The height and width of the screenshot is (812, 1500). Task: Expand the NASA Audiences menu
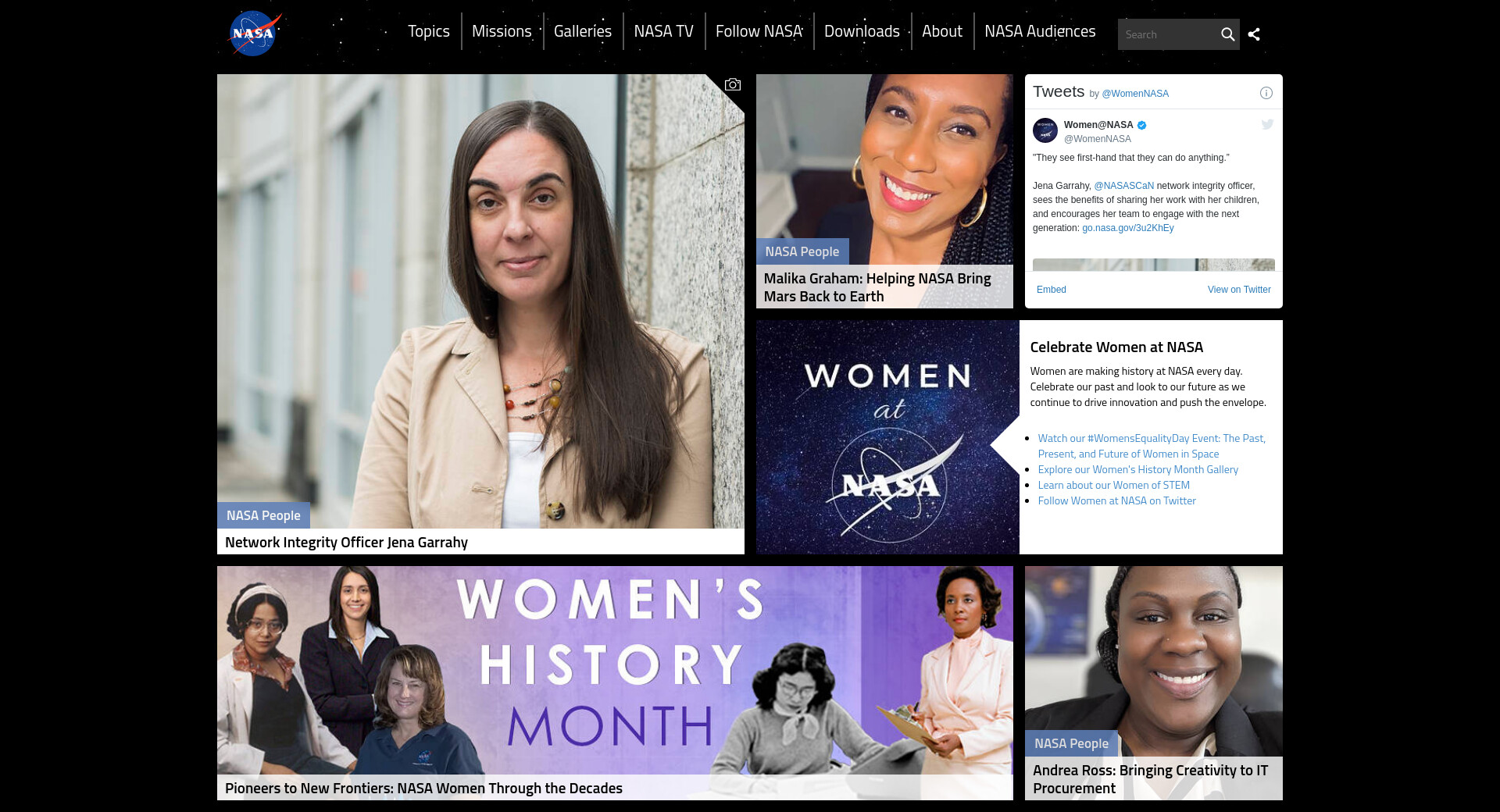(x=1040, y=31)
